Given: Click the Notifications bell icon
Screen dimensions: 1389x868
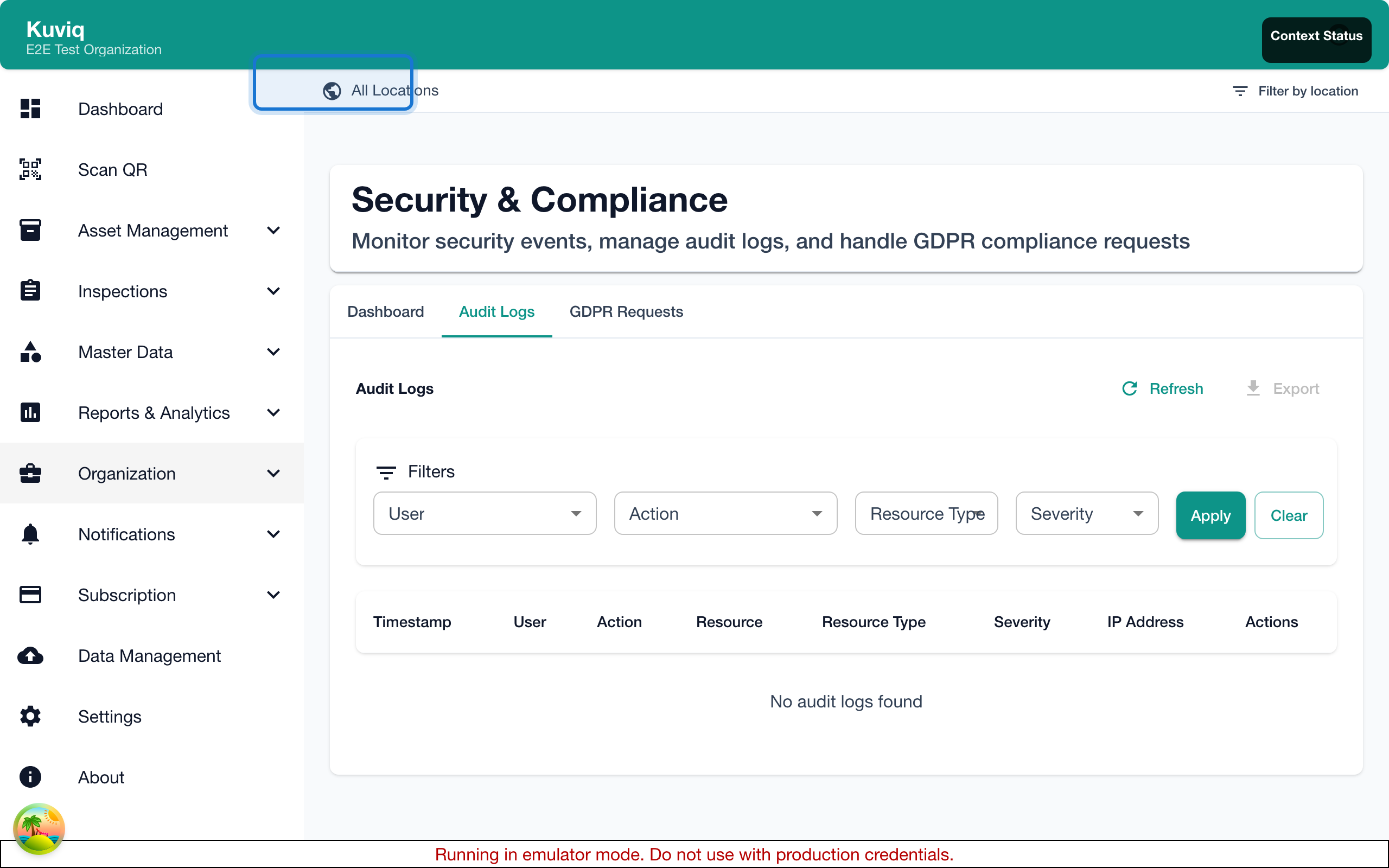Looking at the screenshot, I should (30, 534).
